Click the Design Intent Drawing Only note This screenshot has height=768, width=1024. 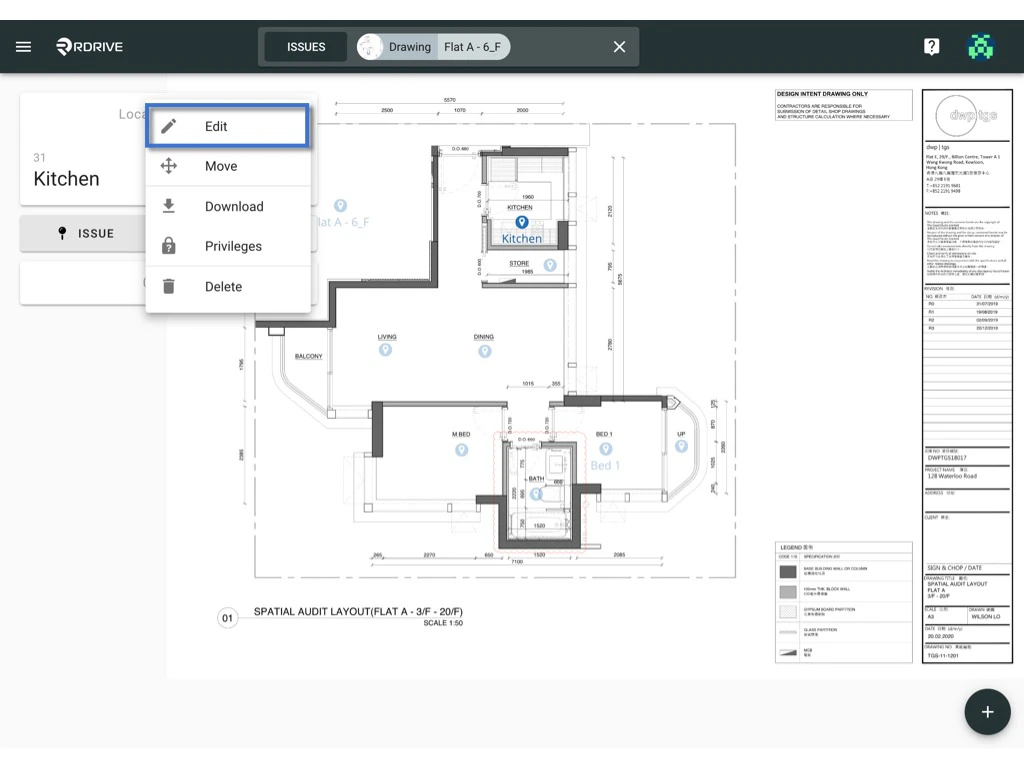843,105
